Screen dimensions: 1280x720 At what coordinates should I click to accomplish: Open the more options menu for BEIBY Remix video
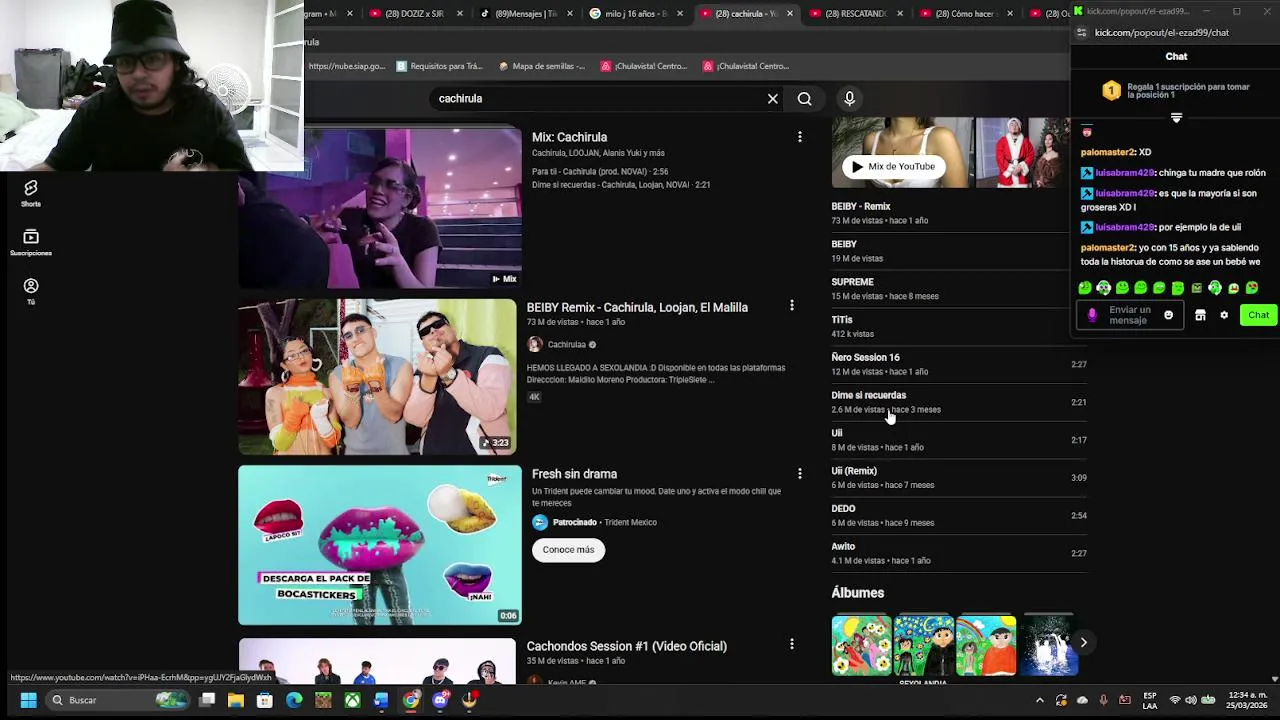(x=791, y=306)
